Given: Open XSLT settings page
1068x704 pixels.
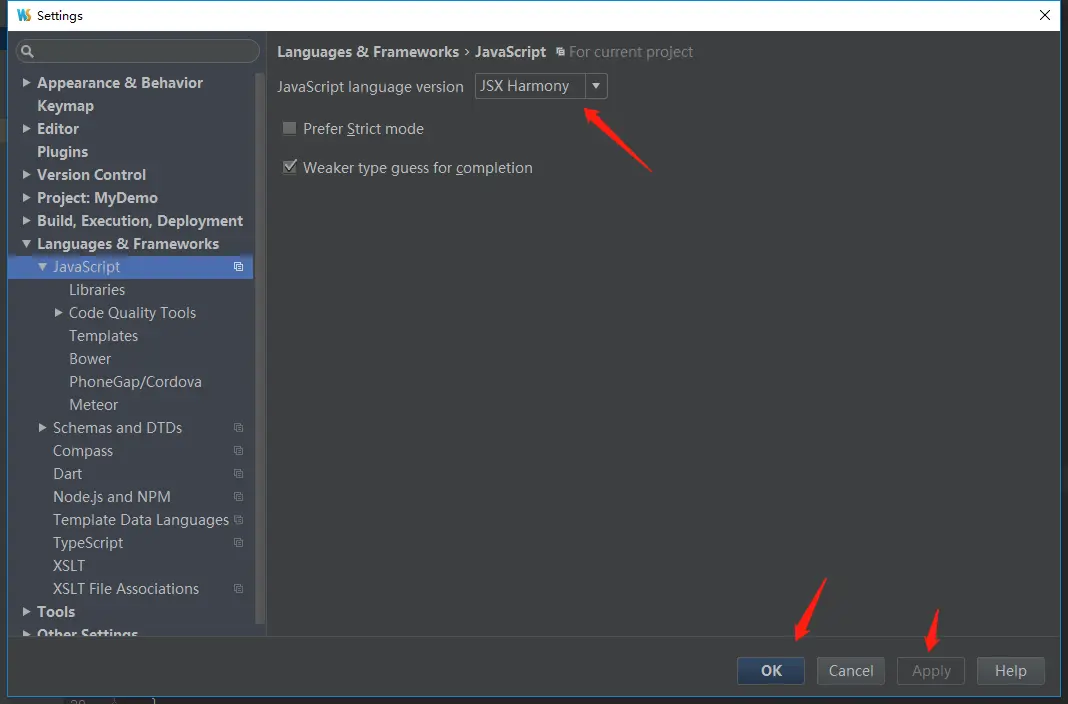Looking at the screenshot, I should tap(69, 566).
